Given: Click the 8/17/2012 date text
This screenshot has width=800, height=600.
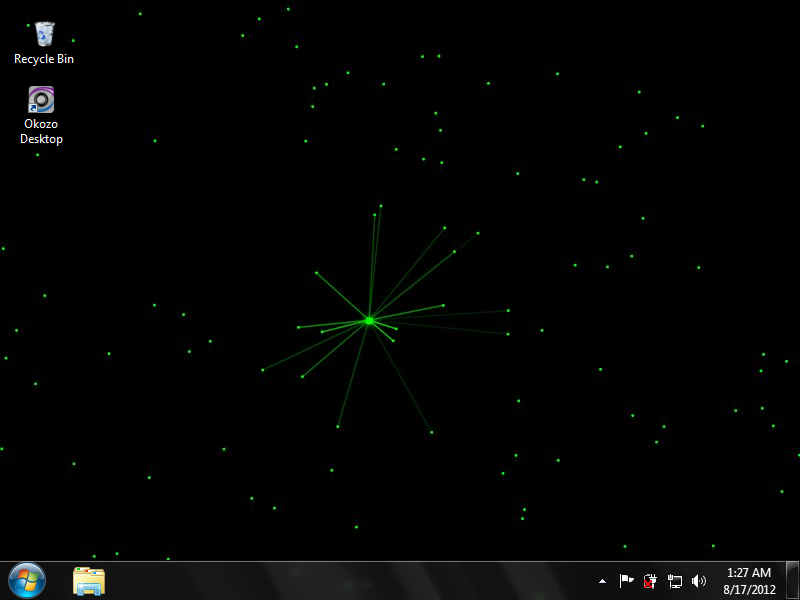Looking at the screenshot, I should [x=749, y=589].
